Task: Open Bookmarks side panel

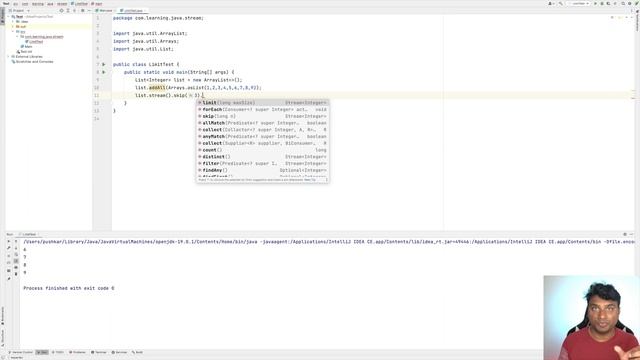Action: pos(2,316)
